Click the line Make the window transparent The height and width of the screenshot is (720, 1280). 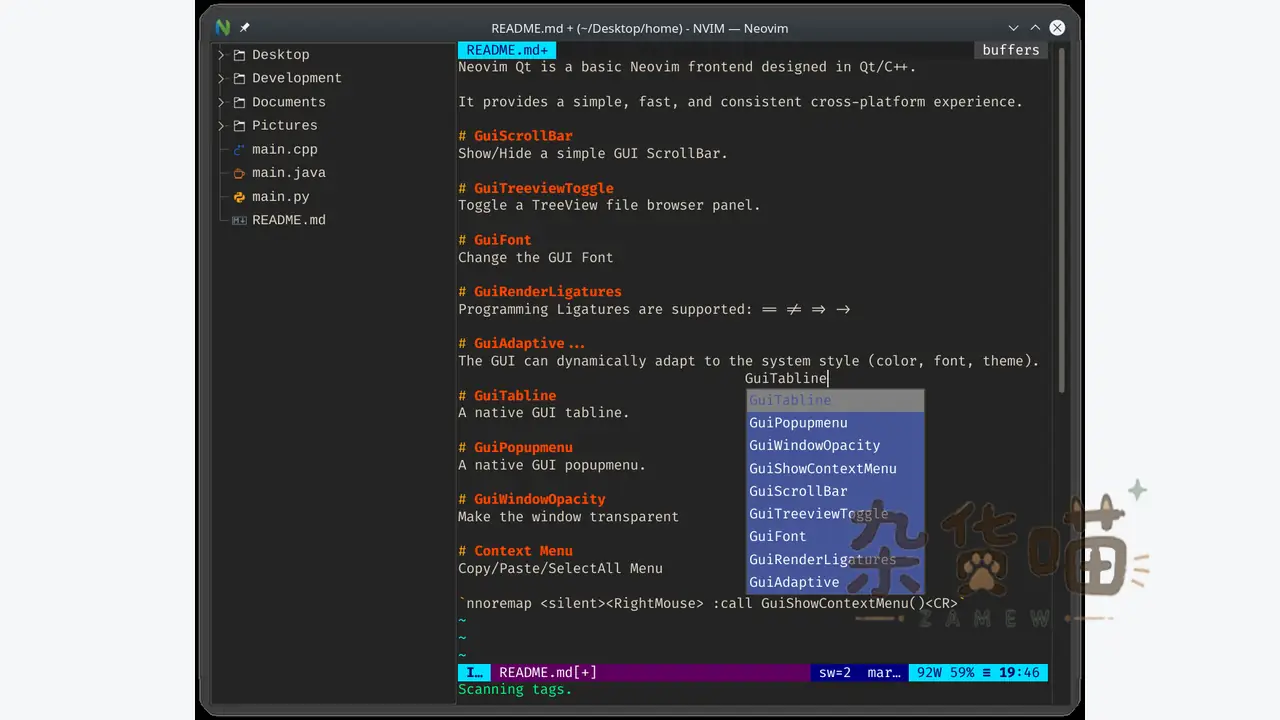point(568,517)
